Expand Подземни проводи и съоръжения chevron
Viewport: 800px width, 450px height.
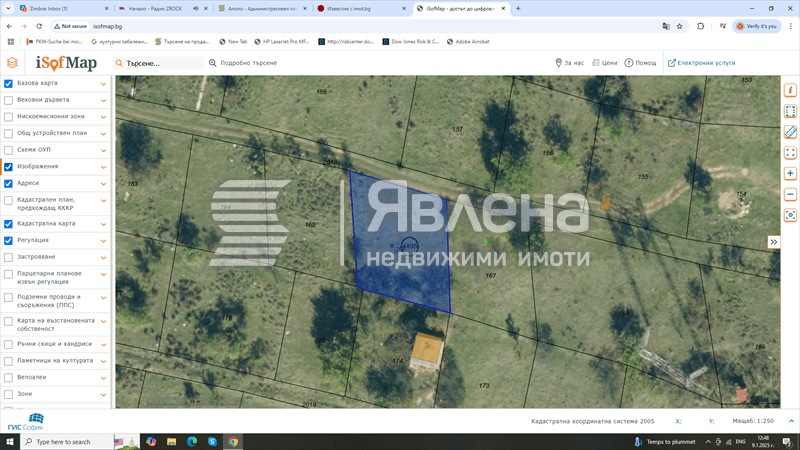103,298
